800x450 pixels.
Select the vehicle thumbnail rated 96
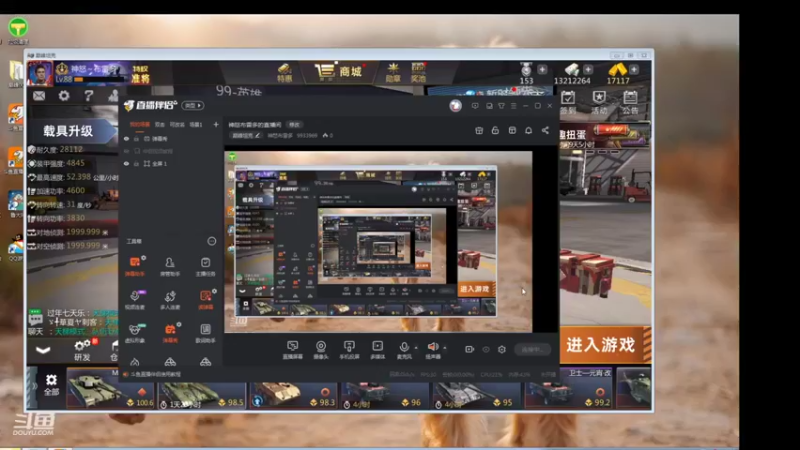[384, 394]
